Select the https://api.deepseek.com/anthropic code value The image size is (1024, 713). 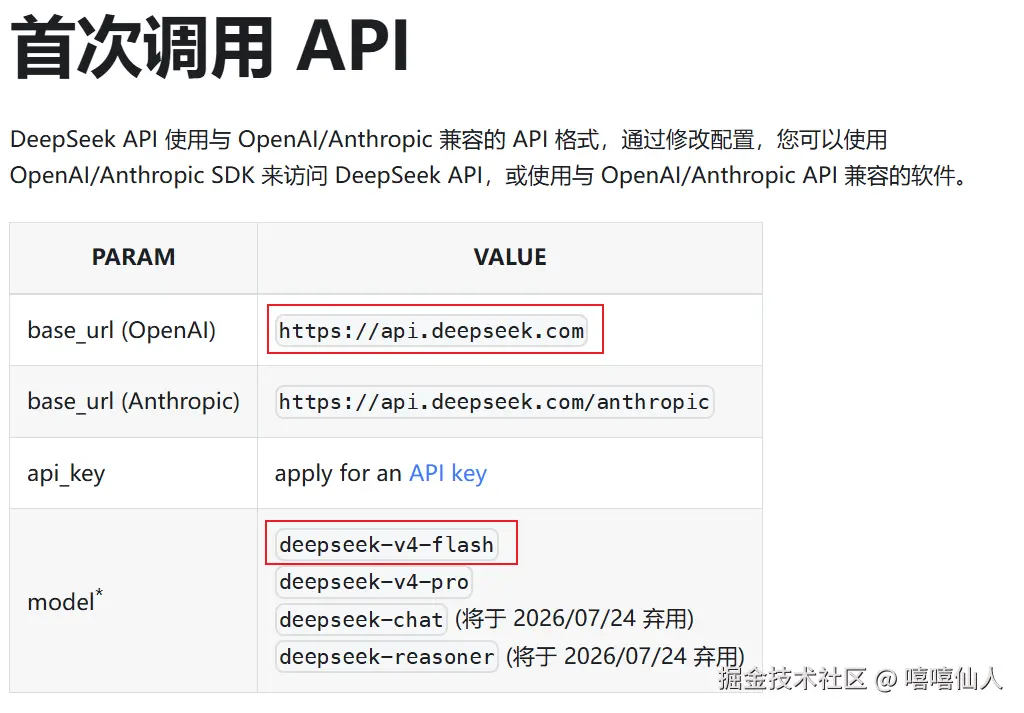(494, 402)
